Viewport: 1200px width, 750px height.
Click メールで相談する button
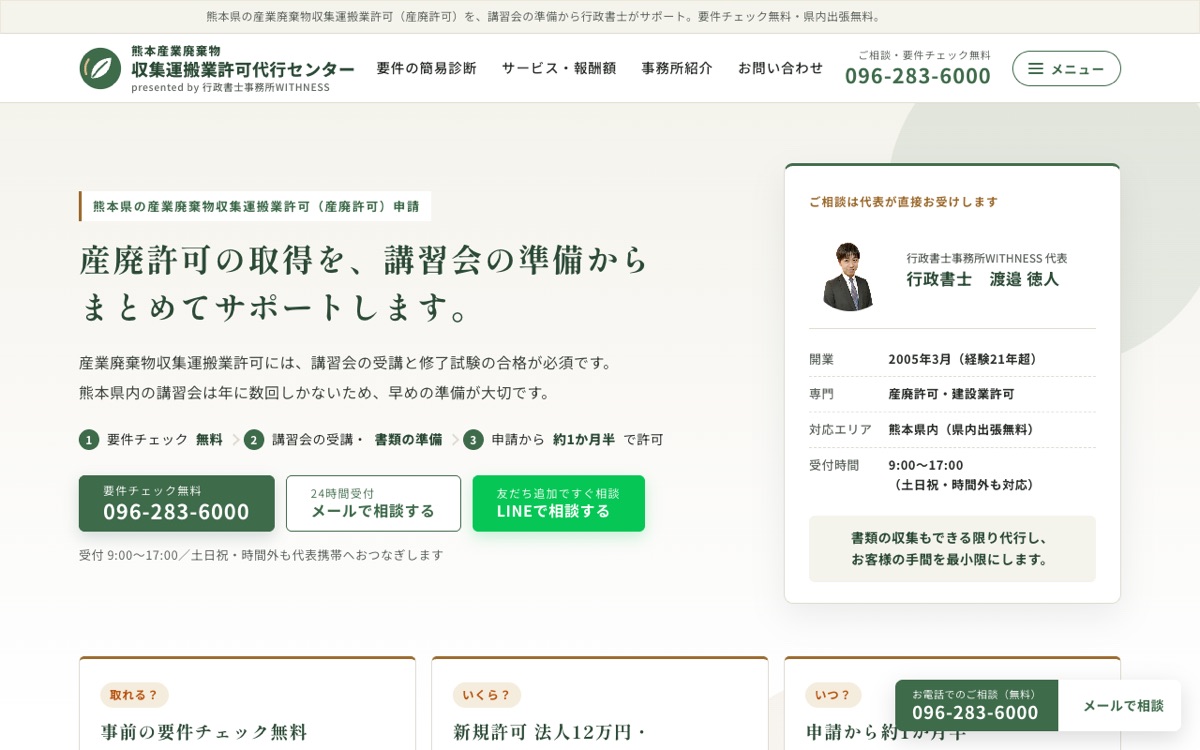click(373, 503)
